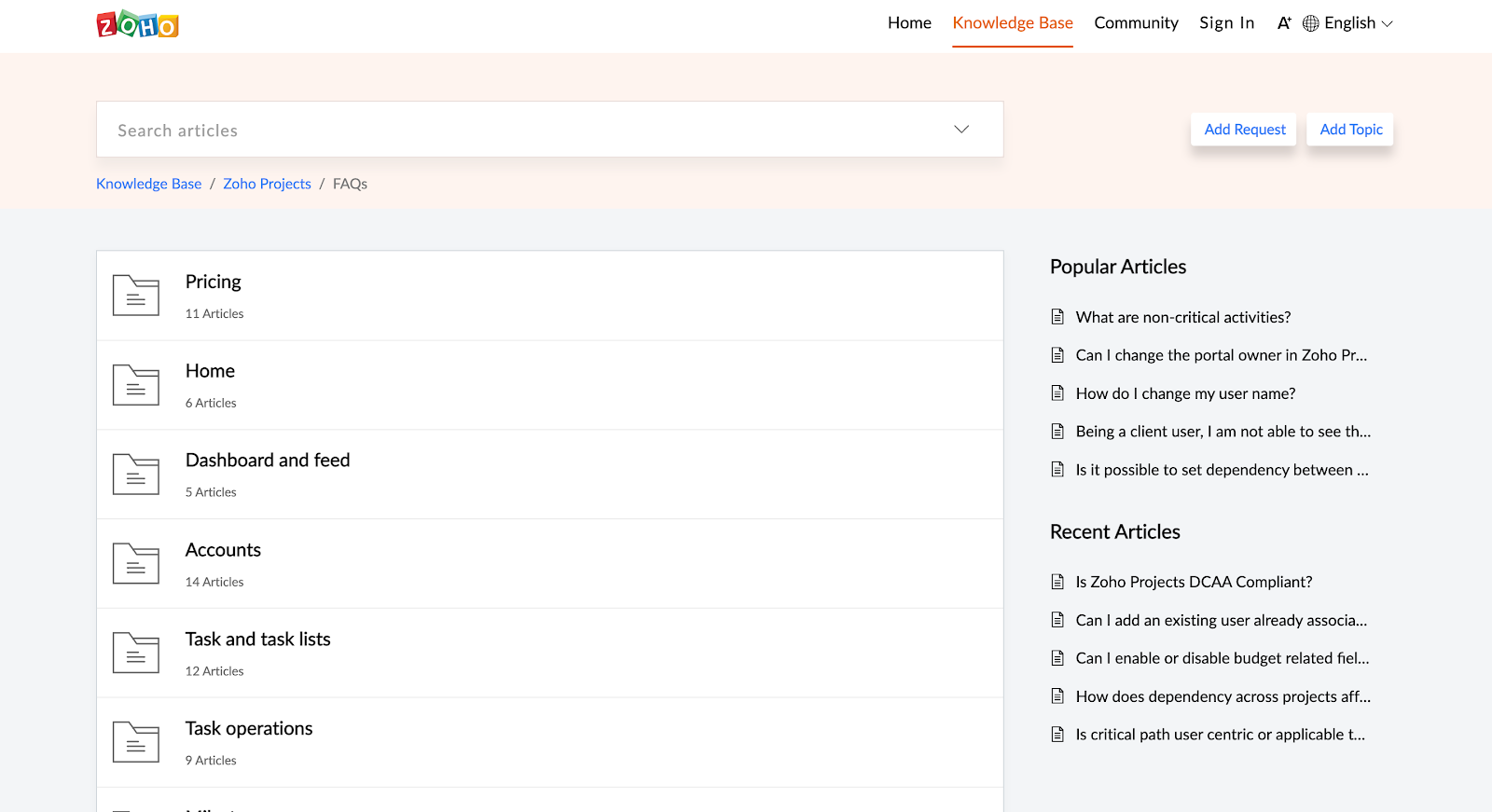The image size is (1492, 812).
Task: Click document icon beside 'Can I change the portal owner'
Action: point(1057,355)
